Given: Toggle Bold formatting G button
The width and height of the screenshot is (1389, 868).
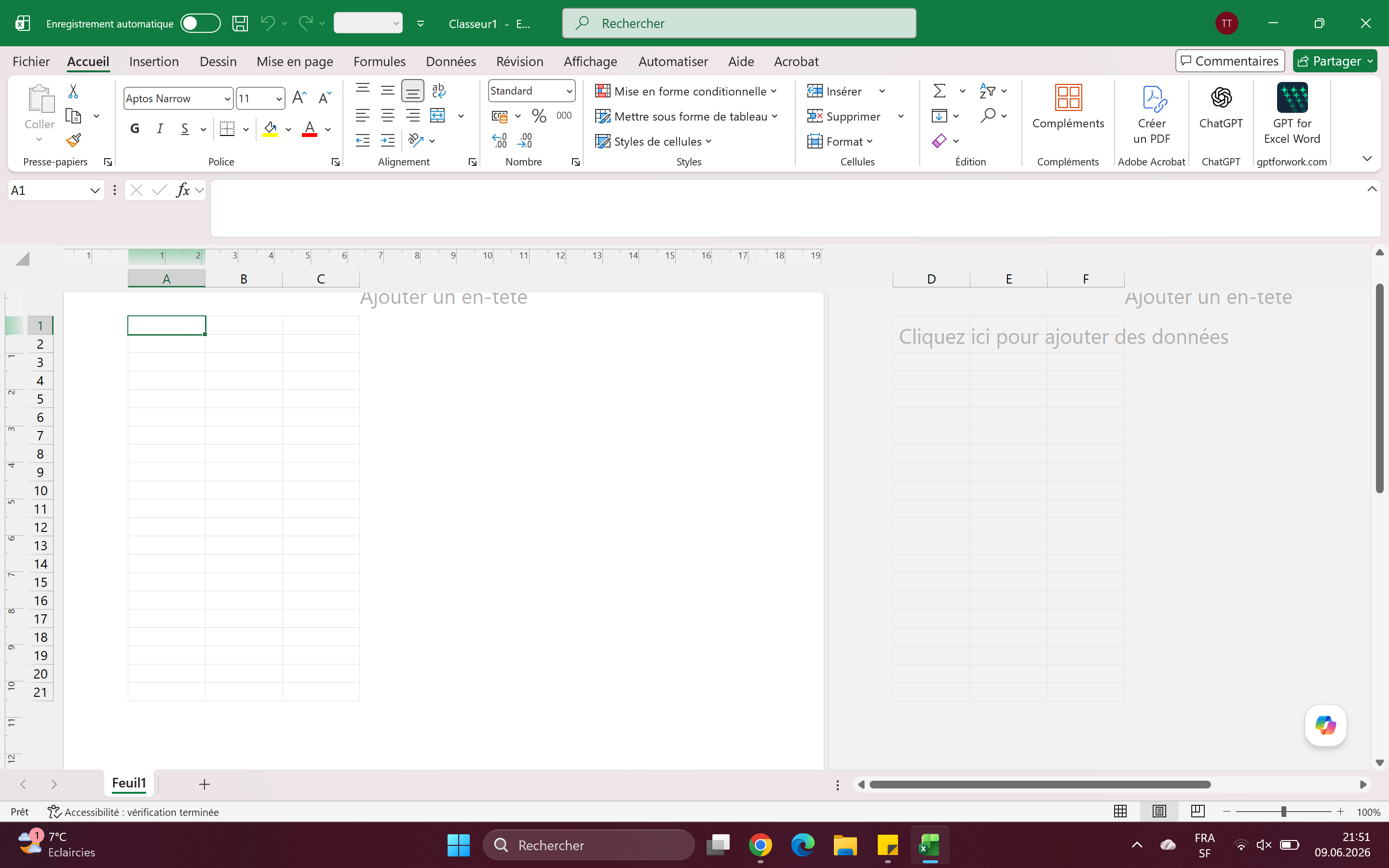Looking at the screenshot, I should [135, 129].
